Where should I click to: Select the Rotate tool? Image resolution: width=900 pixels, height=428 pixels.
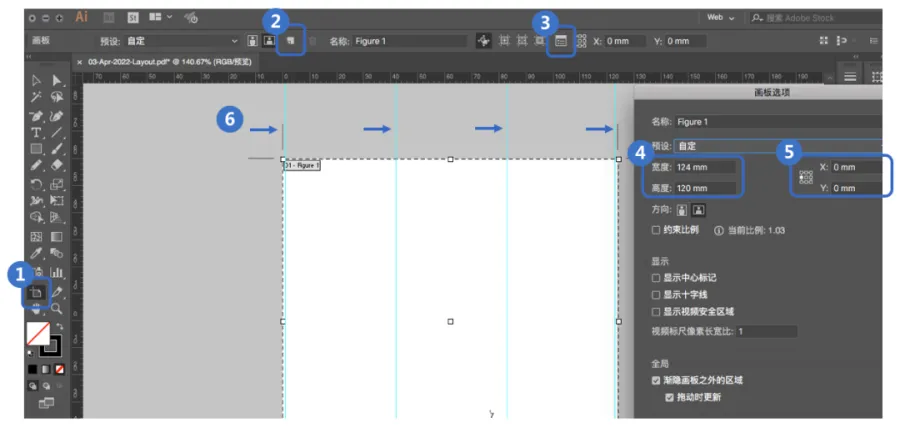click(37, 184)
